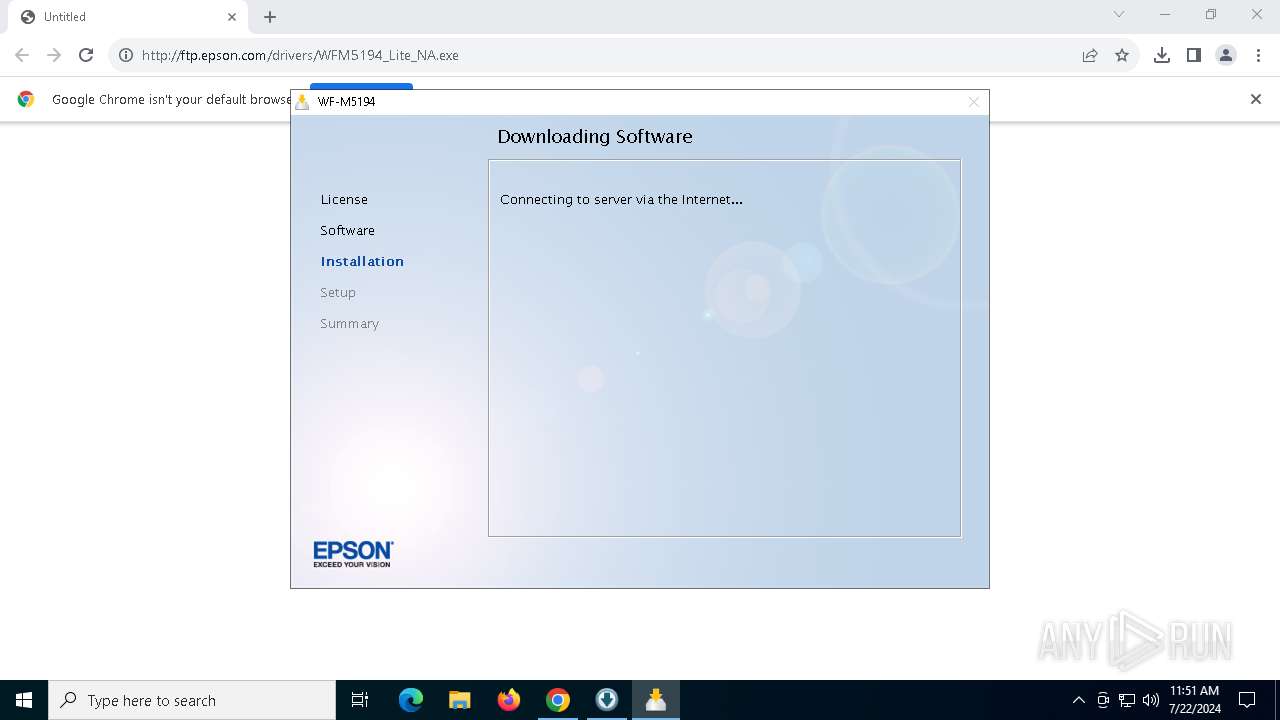The image size is (1280, 720).
Task: Dismiss the default browser notification bar
Action: pyautogui.click(x=1256, y=99)
